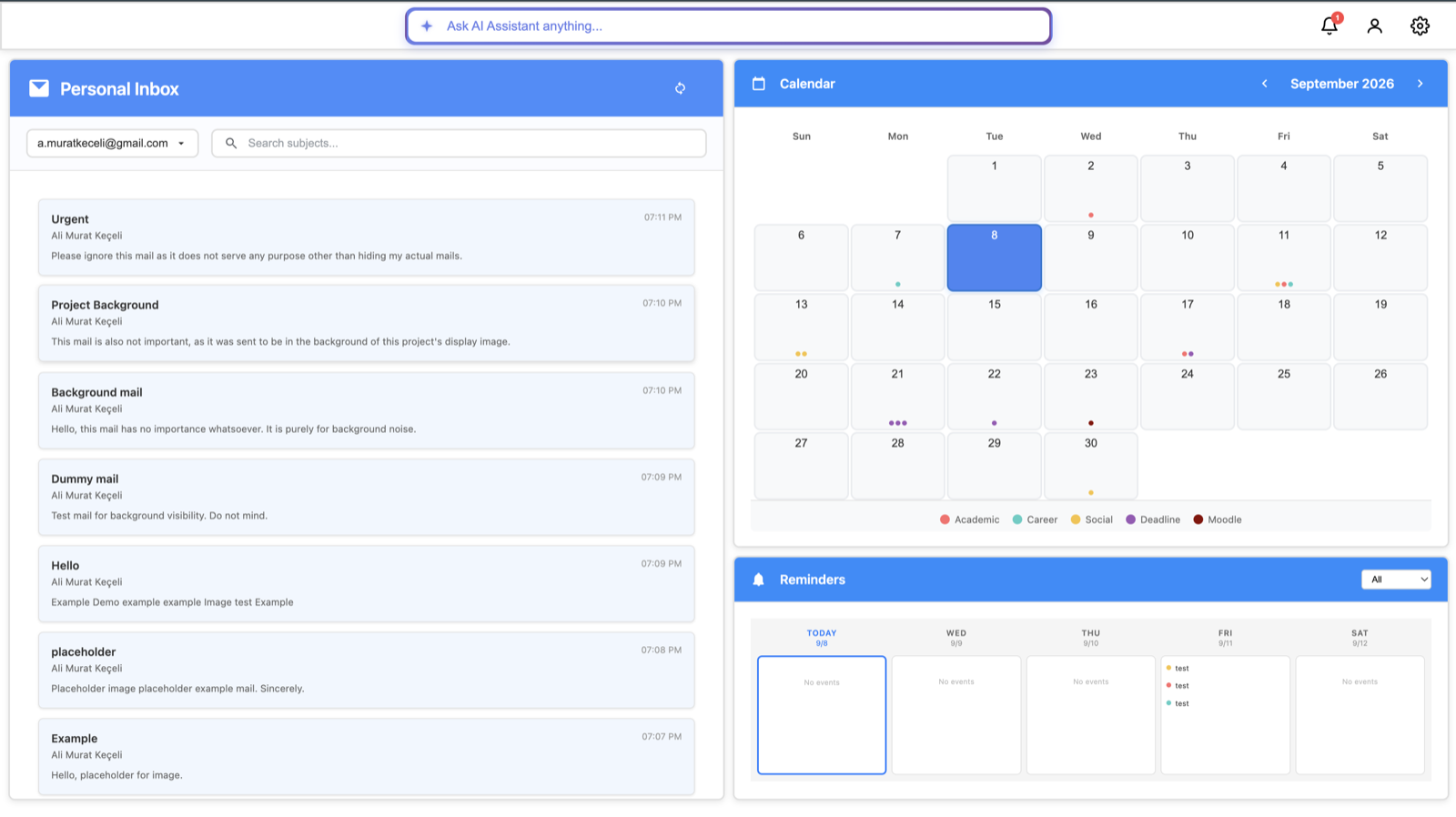
Task: Open the Project Background email
Action: tap(367, 323)
